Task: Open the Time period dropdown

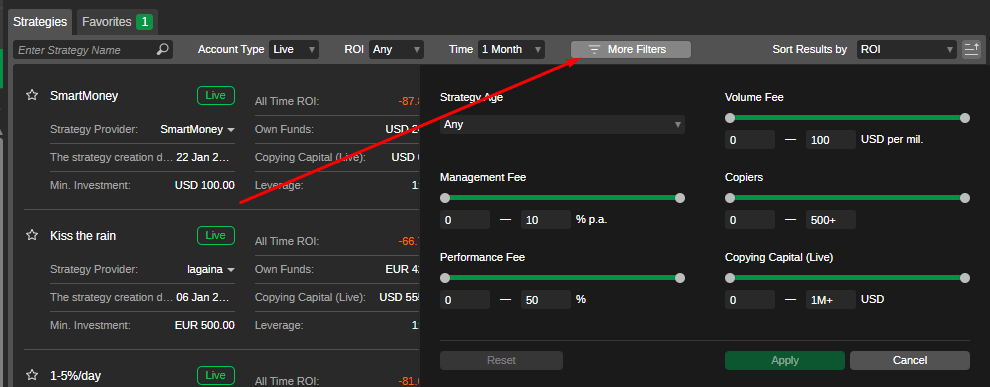Action: tap(511, 49)
